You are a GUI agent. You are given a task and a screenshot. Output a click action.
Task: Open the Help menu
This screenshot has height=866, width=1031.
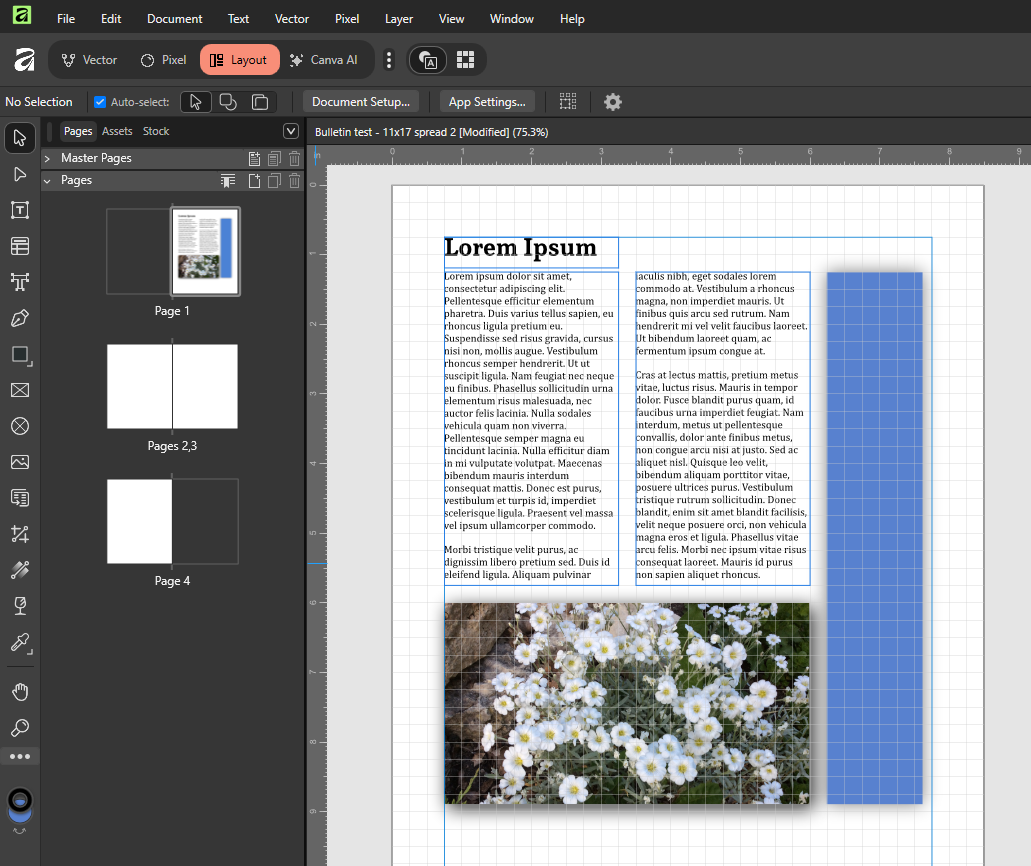point(572,19)
